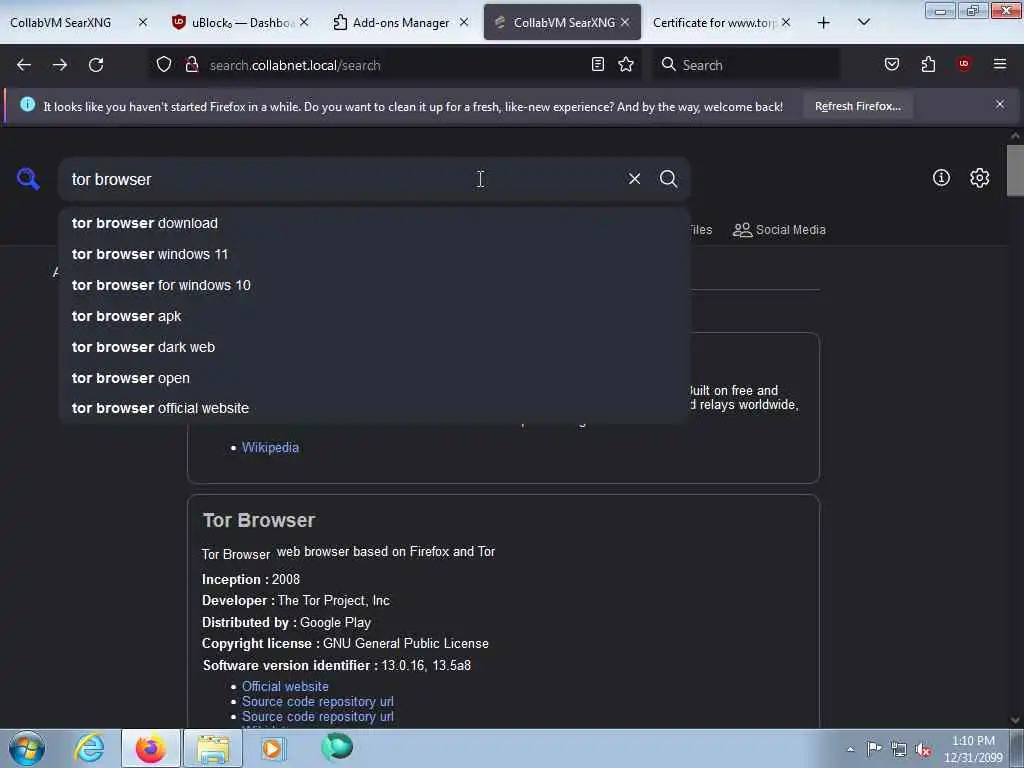Open Pocket save icon
This screenshot has width=1024, height=768.
coord(892,64)
